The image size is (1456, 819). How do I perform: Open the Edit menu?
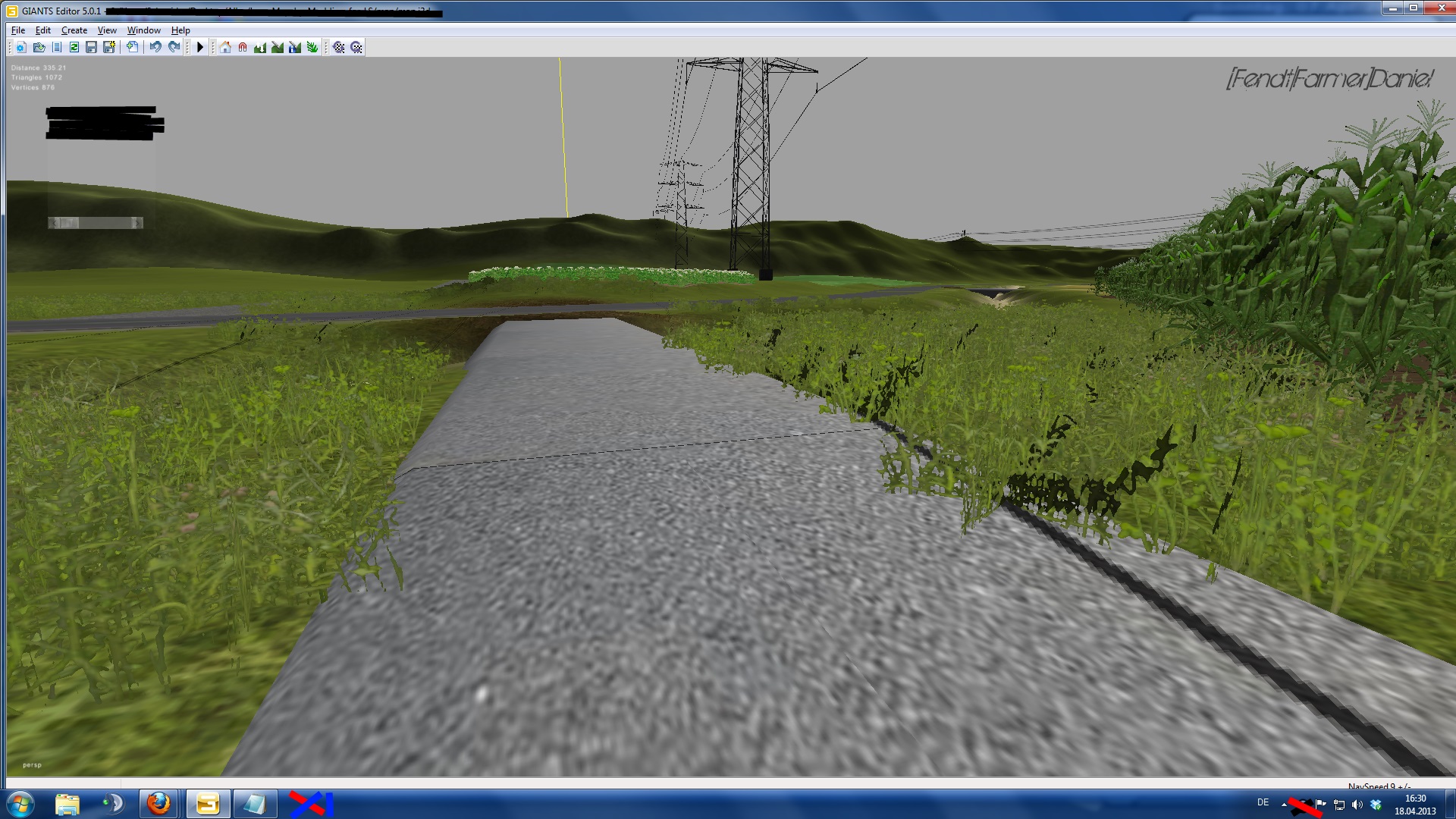coord(43,30)
